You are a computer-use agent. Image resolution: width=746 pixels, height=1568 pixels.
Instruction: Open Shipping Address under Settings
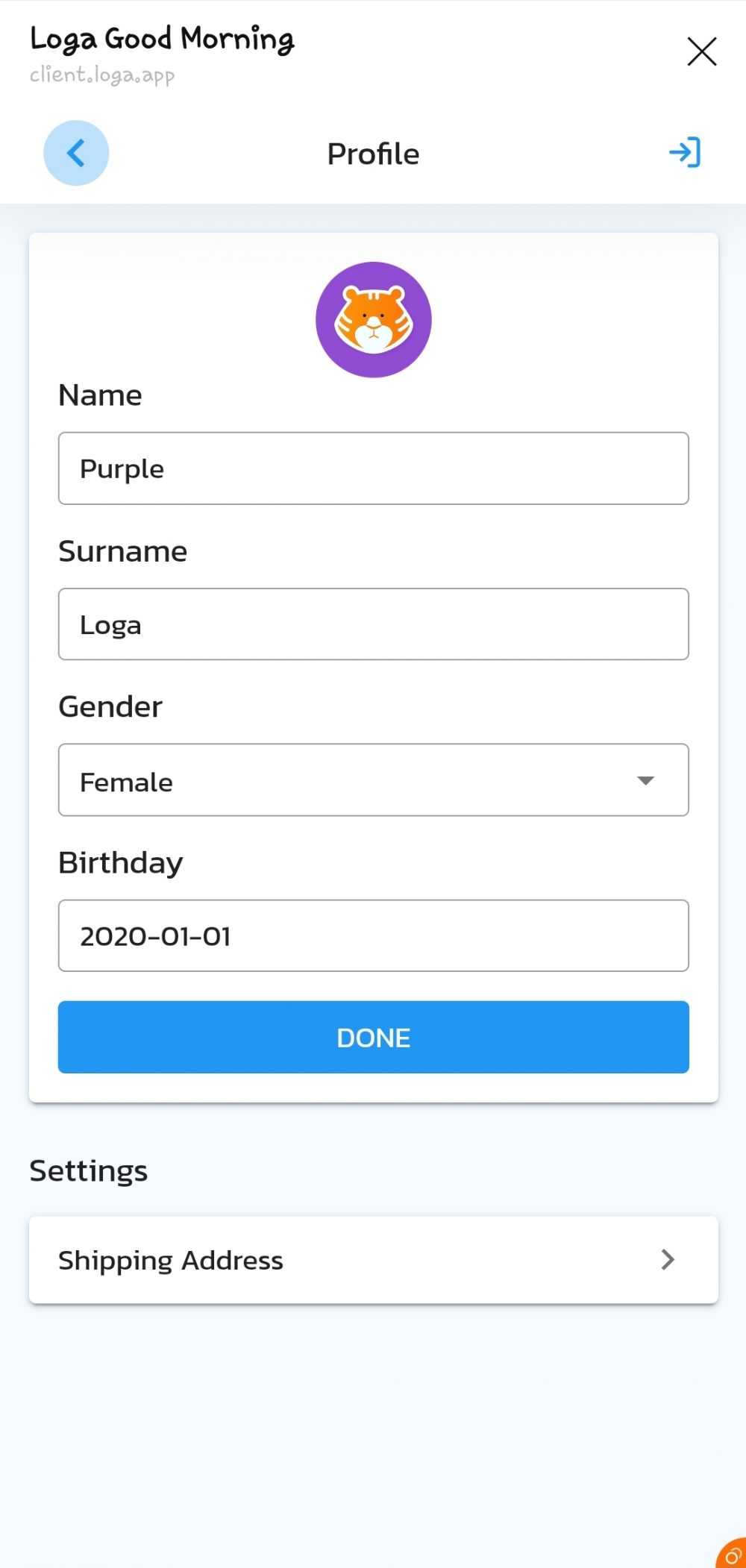[x=373, y=1260]
